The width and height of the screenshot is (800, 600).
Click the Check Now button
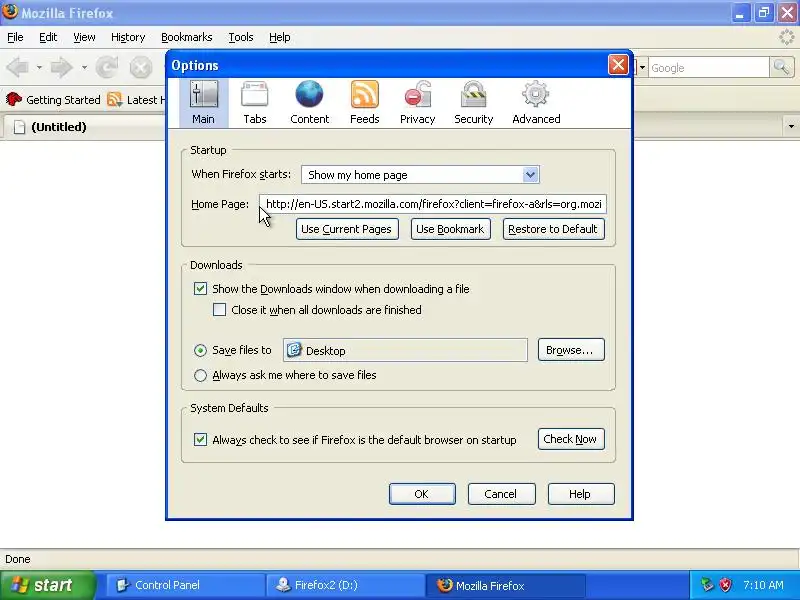[x=571, y=439]
